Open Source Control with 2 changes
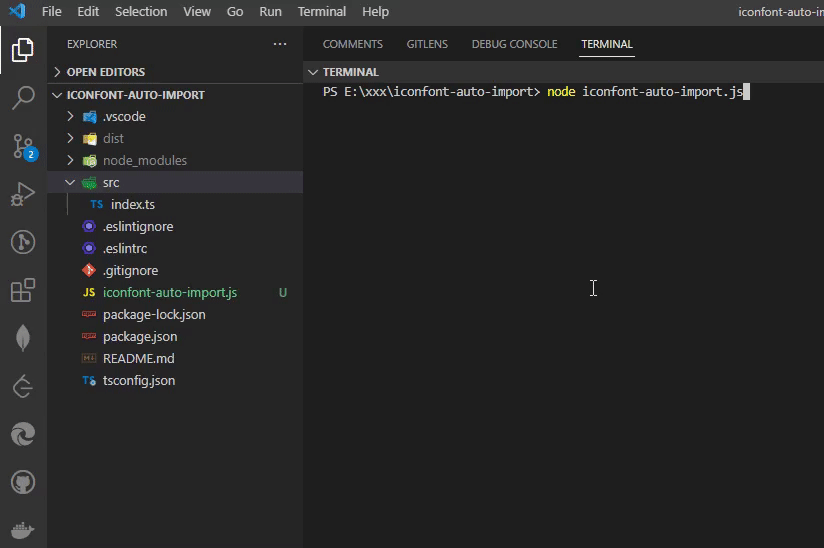 pyautogui.click(x=23, y=147)
